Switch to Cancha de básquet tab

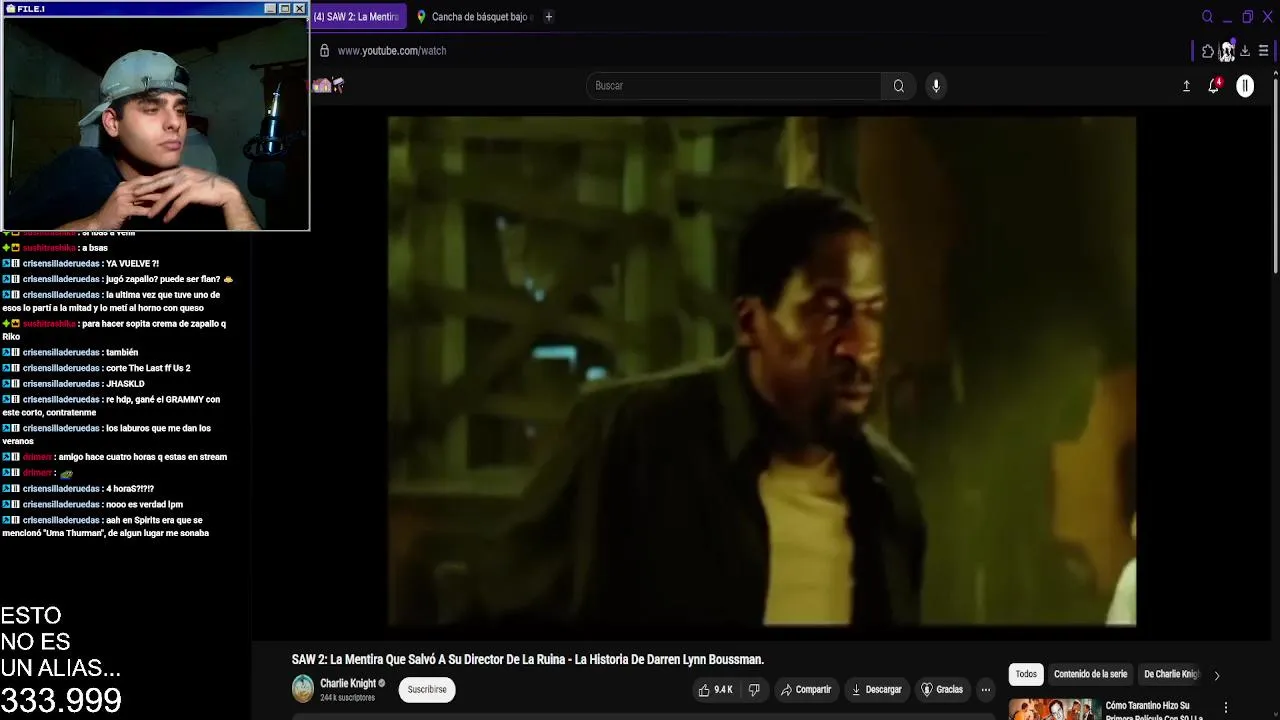(x=476, y=17)
